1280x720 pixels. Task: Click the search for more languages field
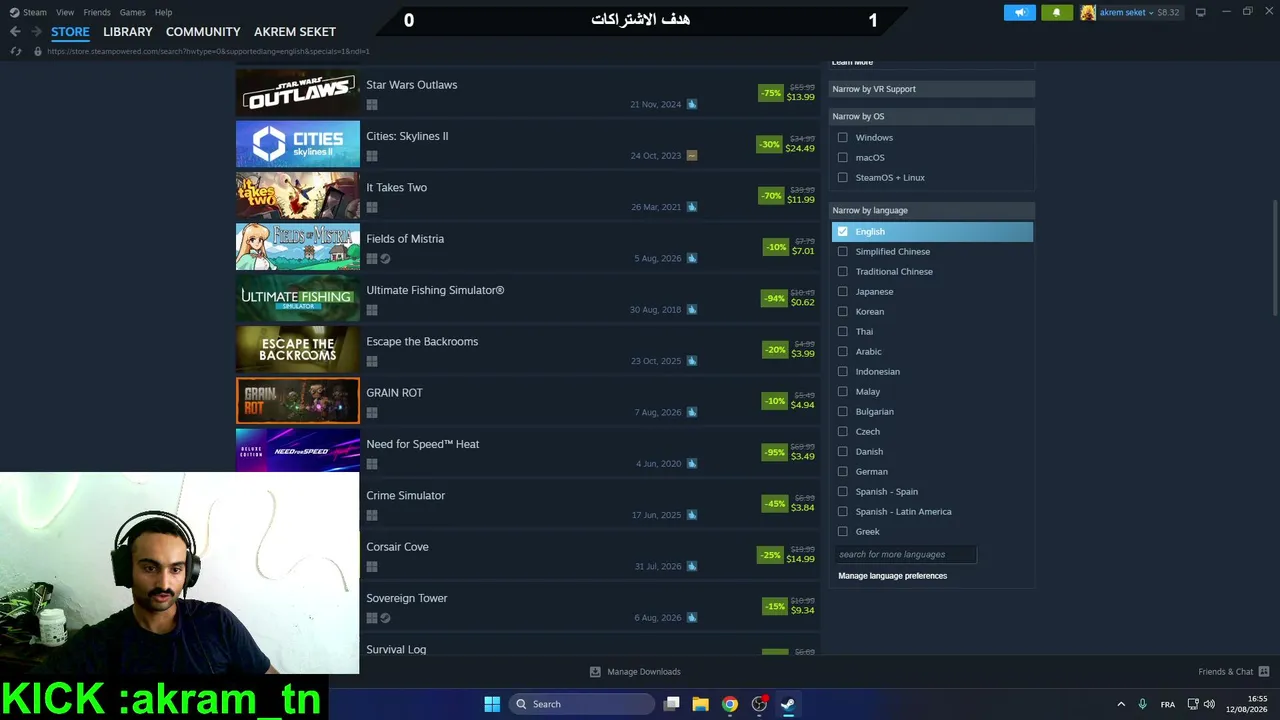click(905, 554)
